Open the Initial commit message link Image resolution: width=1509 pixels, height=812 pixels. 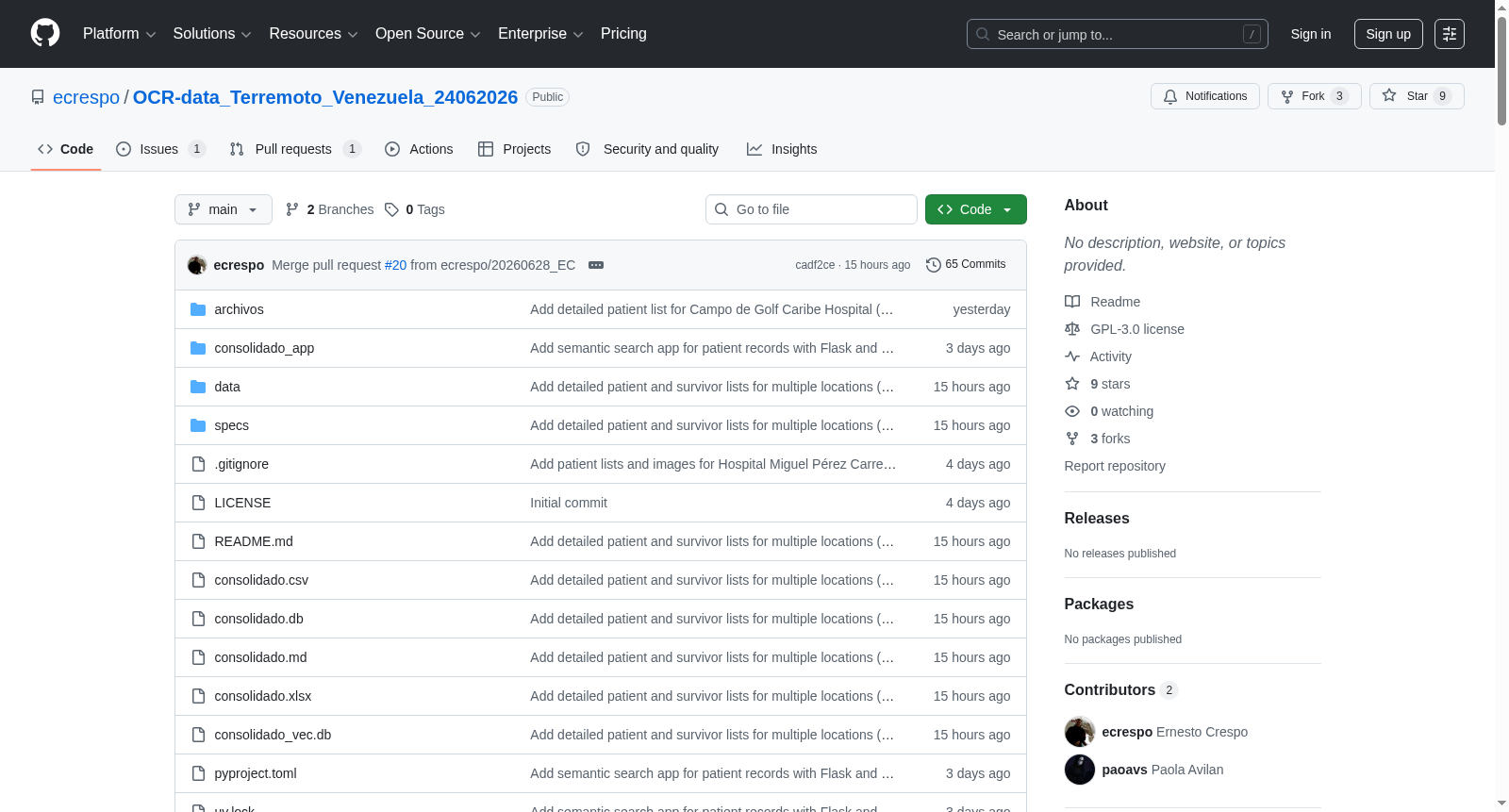click(569, 503)
